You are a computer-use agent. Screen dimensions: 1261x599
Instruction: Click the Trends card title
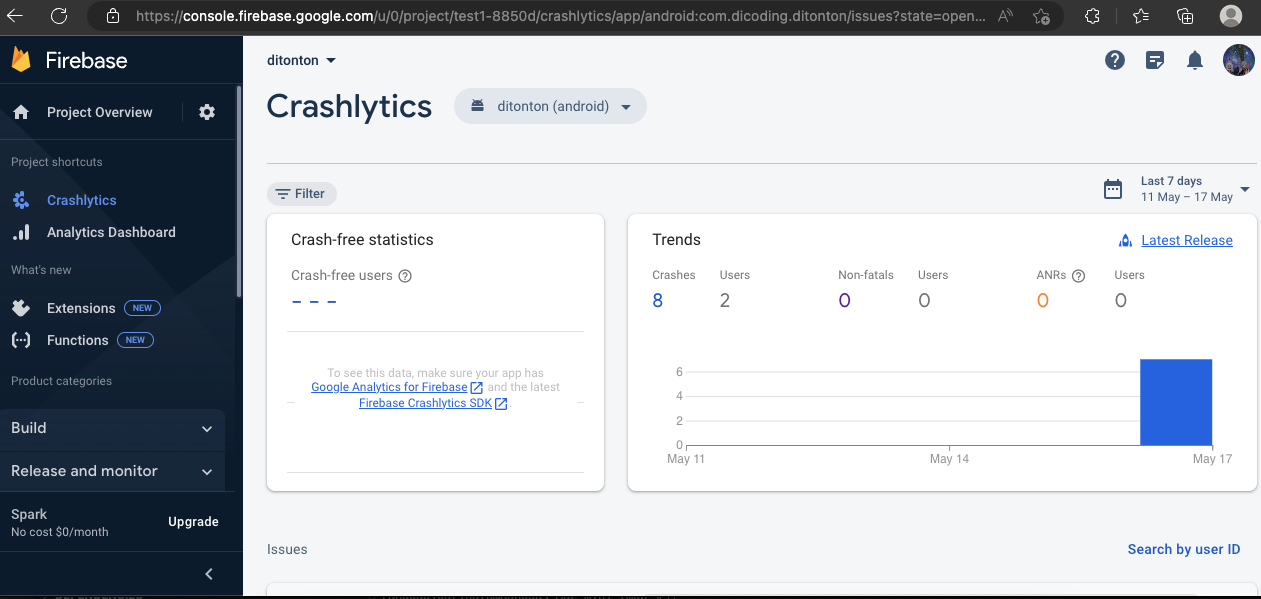click(676, 240)
